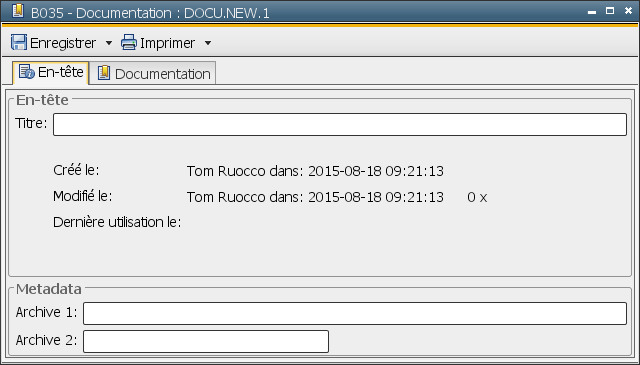The width and height of the screenshot is (640, 365).
Task: Open the Imprimer dropdown arrow
Action: click(208, 43)
